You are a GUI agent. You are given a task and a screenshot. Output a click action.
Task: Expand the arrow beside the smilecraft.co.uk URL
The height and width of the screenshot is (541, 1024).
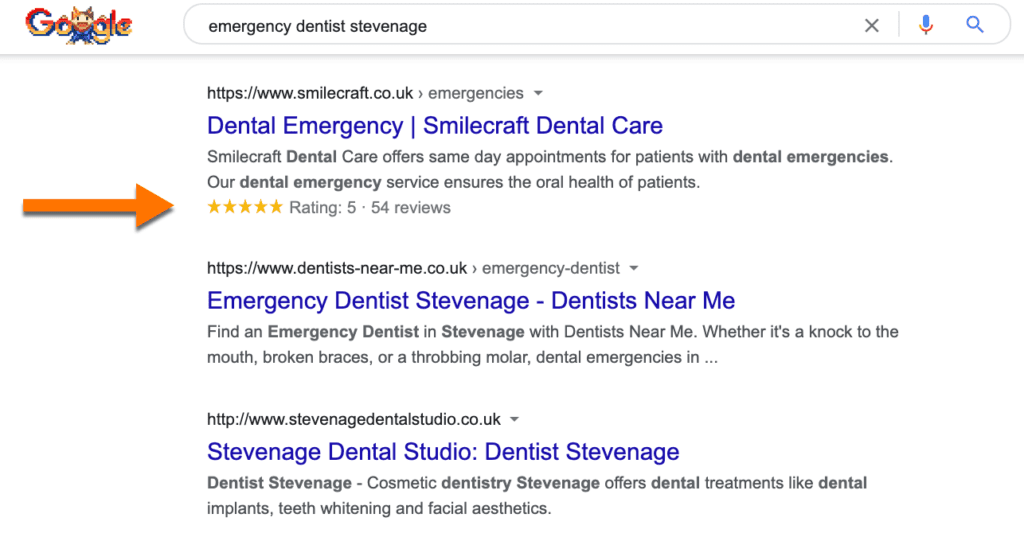tap(538, 93)
